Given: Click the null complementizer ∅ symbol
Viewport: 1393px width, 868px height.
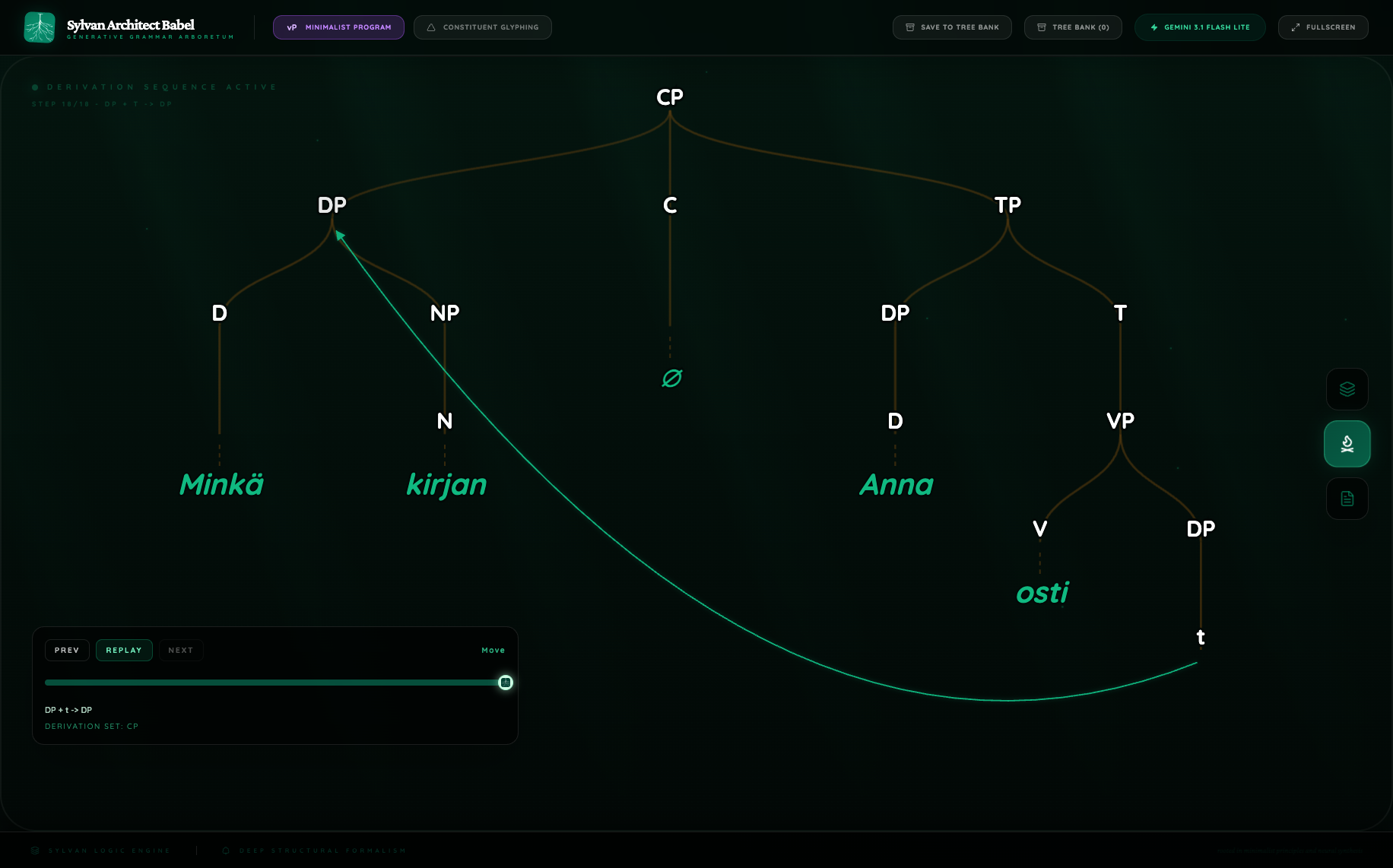Looking at the screenshot, I should click(671, 378).
